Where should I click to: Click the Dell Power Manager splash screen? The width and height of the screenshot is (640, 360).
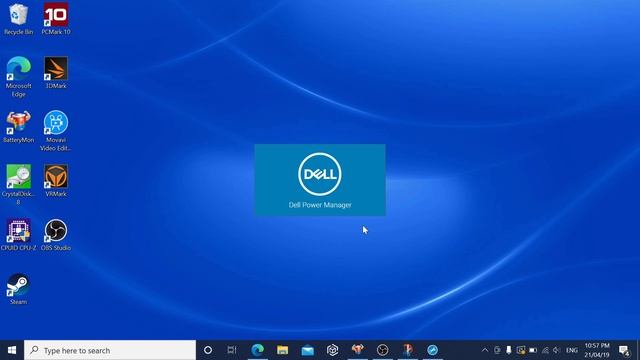pos(320,180)
